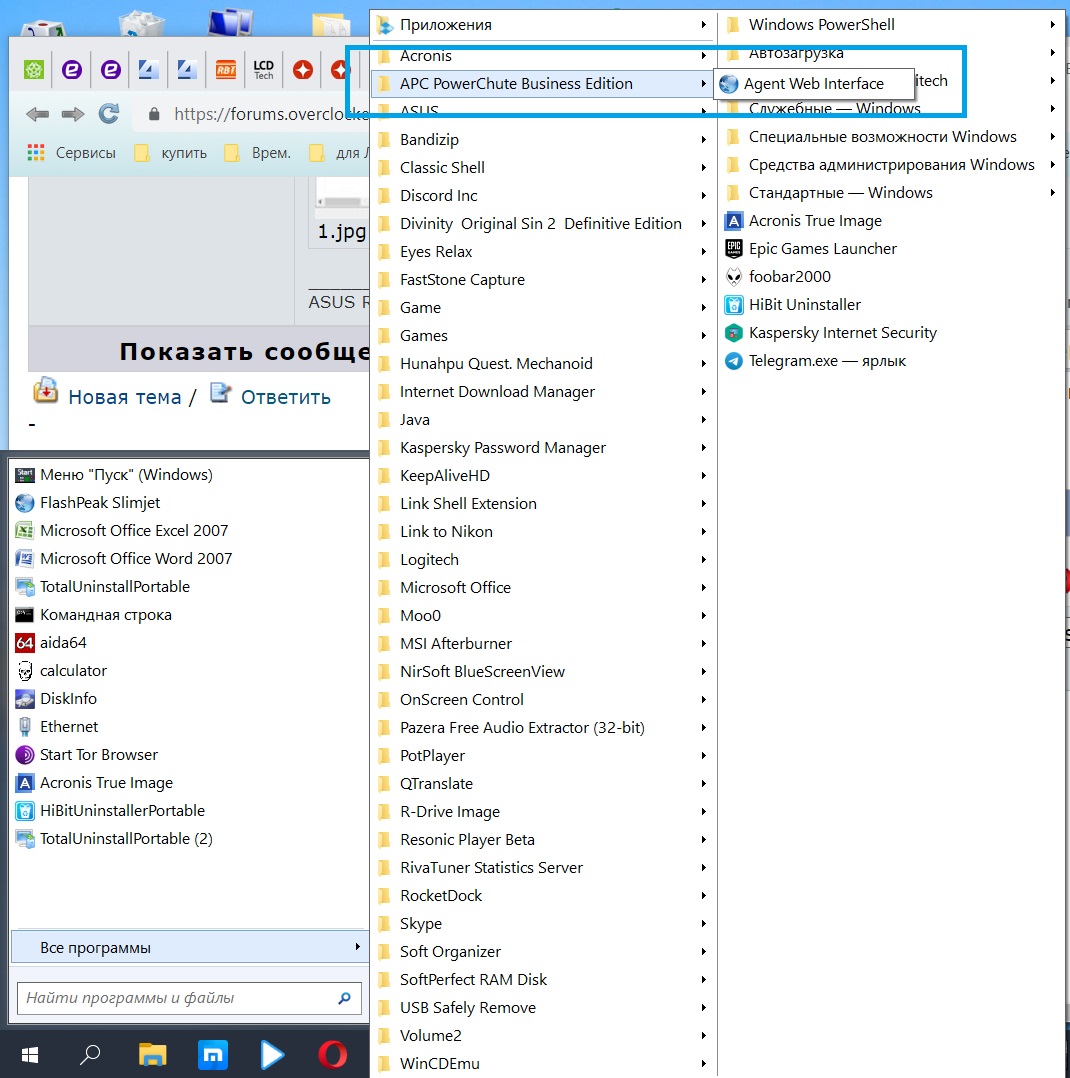1070x1078 pixels.
Task: Launch Microsoft Office Word 2007
Action: [x=124, y=558]
